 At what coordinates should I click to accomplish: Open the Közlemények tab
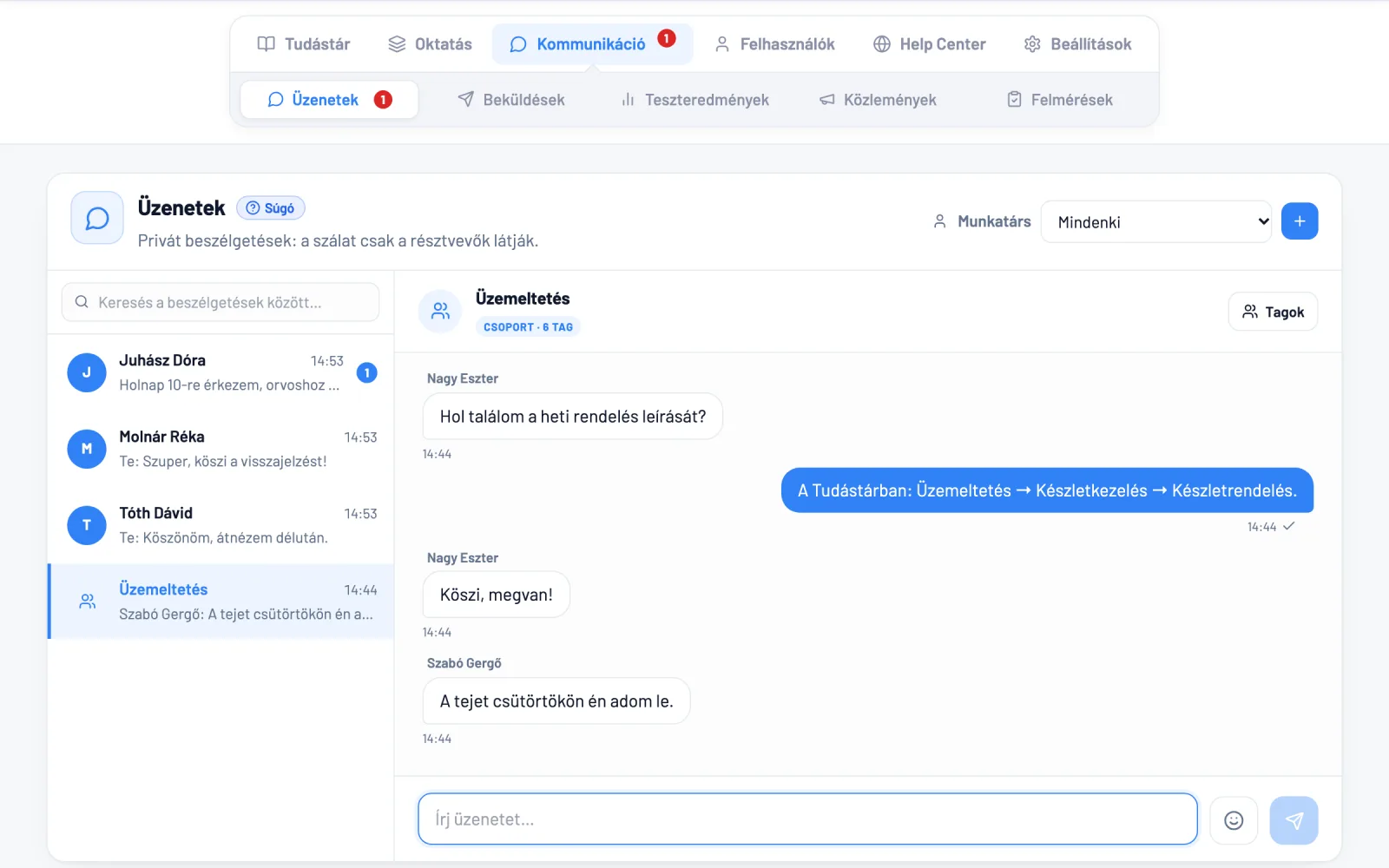(878, 100)
